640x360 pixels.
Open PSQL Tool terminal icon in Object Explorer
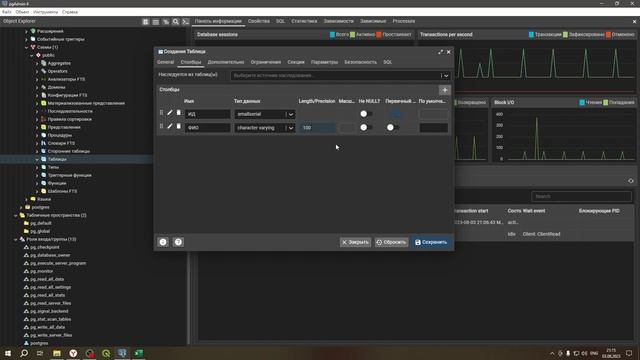tap(185, 22)
